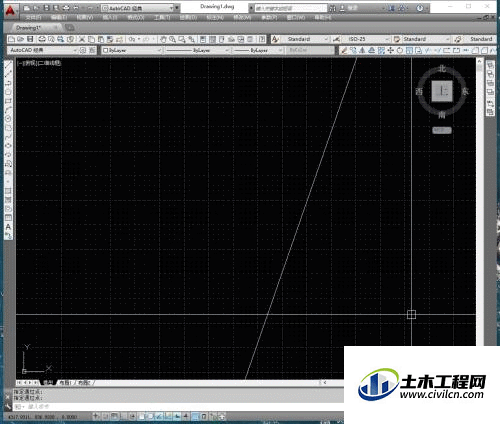Viewport: 500px width, 424px height.
Task: Select the Circle tool in Draw toolbar
Action: click(x=8, y=119)
